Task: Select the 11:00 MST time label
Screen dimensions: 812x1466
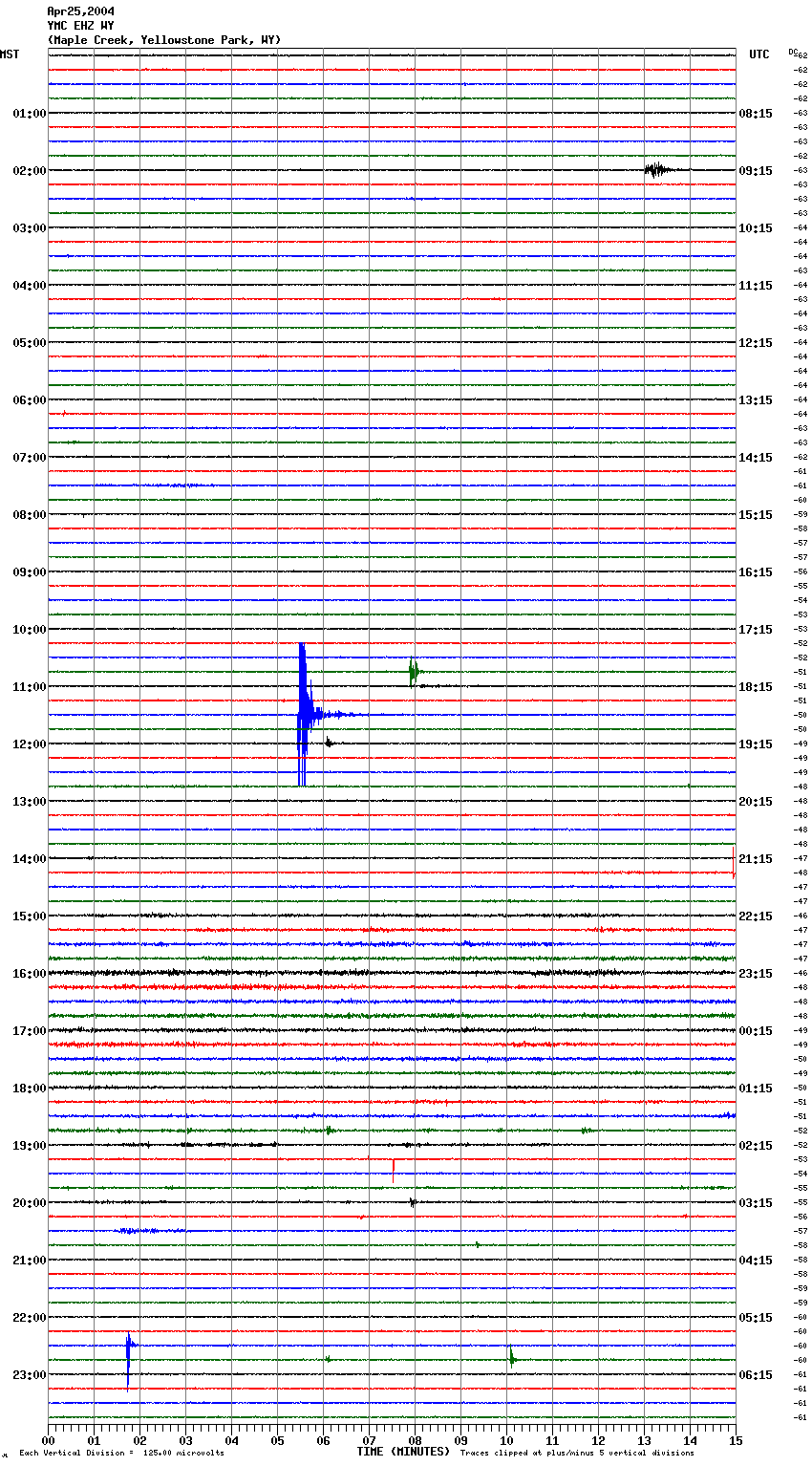Action: (30, 687)
